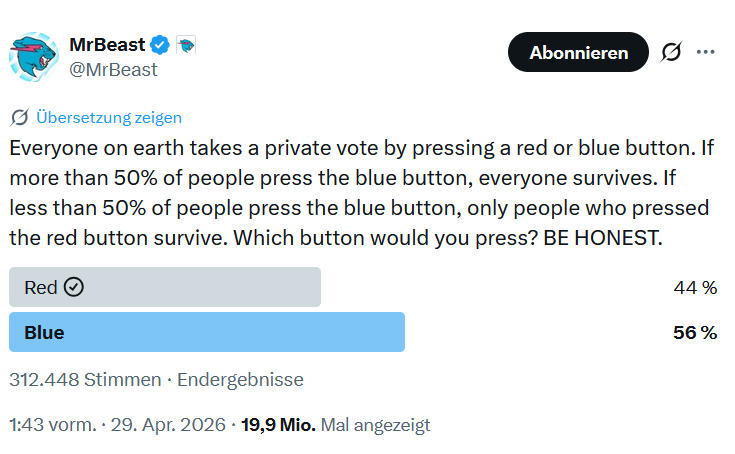The width and height of the screenshot is (735, 454).
Task: Click the 44 % result for Red
Action: (x=695, y=288)
